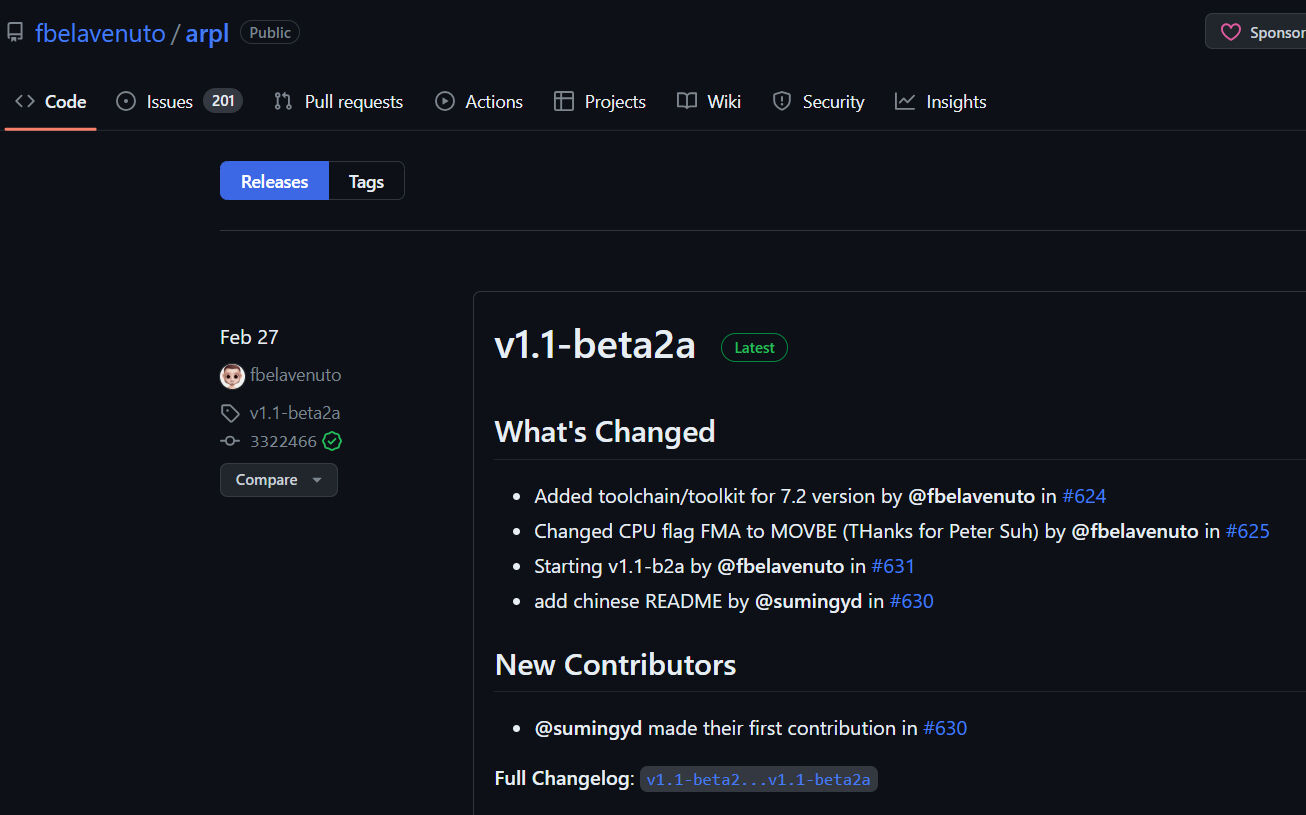
Task: Open the Wiki tab
Action: 709,102
